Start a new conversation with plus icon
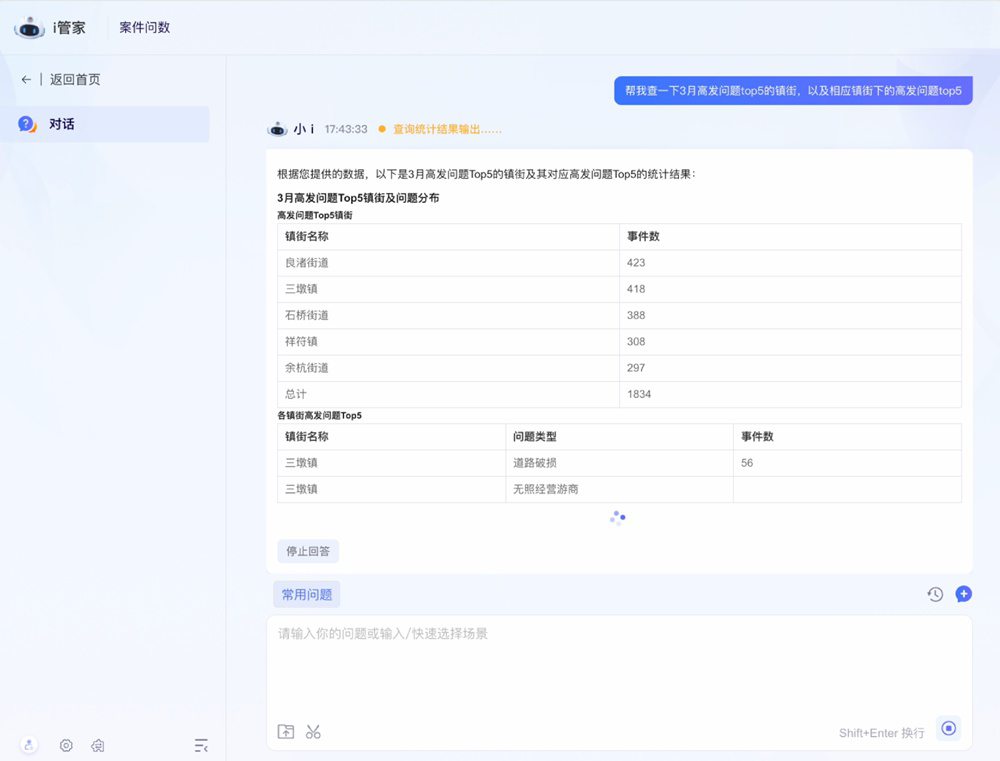Screen dimensions: 1000x761 964,594
